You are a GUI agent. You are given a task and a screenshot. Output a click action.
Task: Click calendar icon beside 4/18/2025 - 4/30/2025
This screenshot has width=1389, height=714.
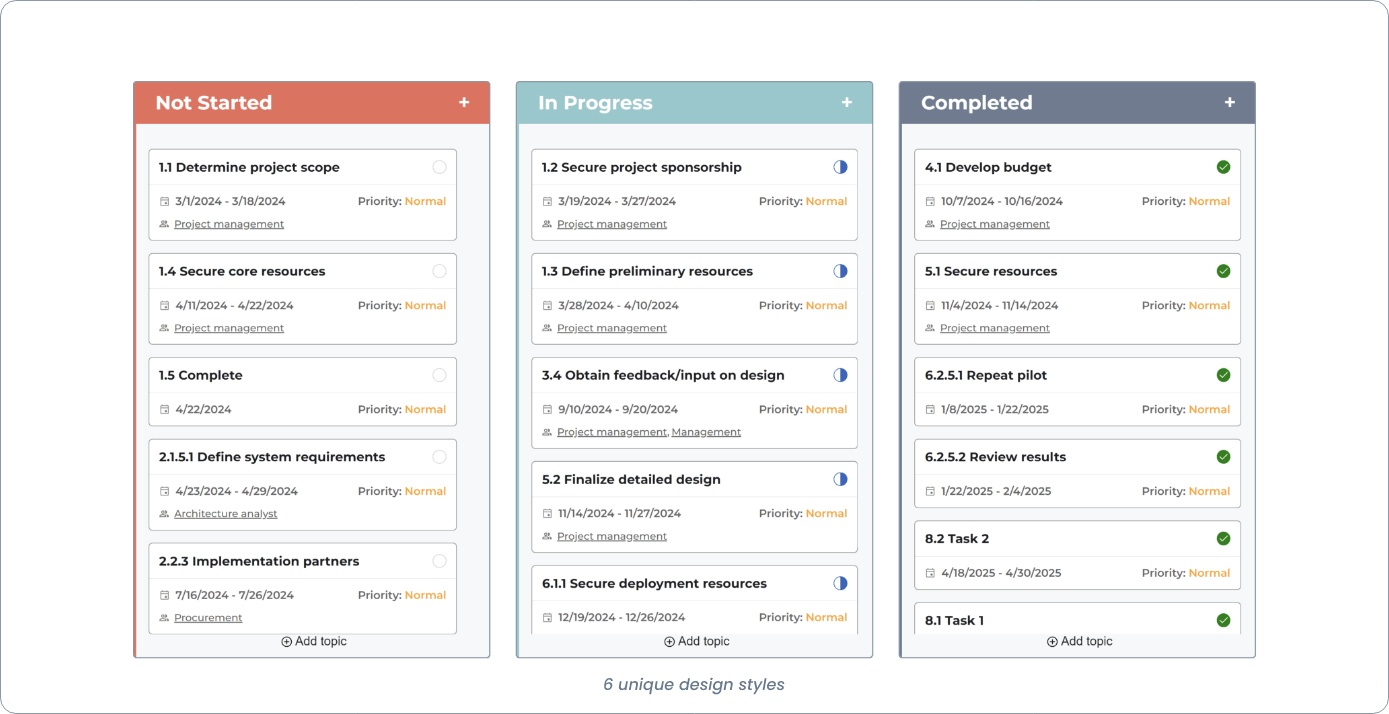click(x=930, y=573)
